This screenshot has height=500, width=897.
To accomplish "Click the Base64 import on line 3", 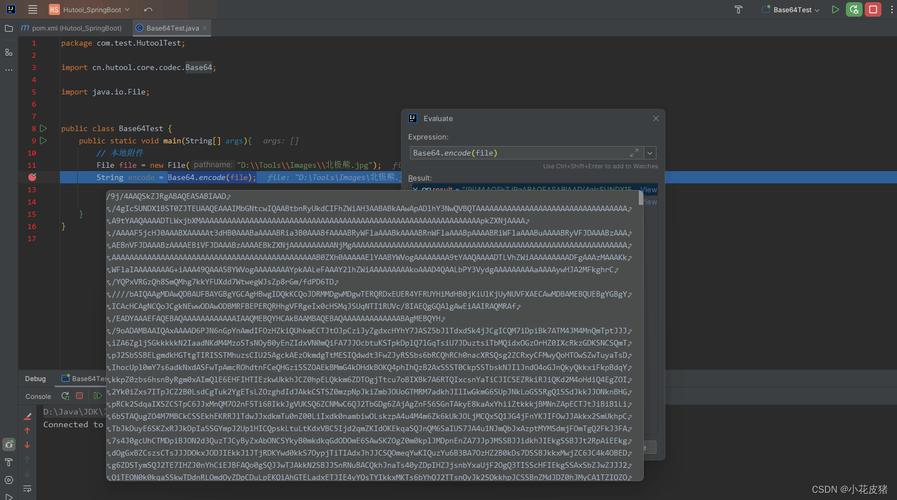I will click(x=198, y=67).
